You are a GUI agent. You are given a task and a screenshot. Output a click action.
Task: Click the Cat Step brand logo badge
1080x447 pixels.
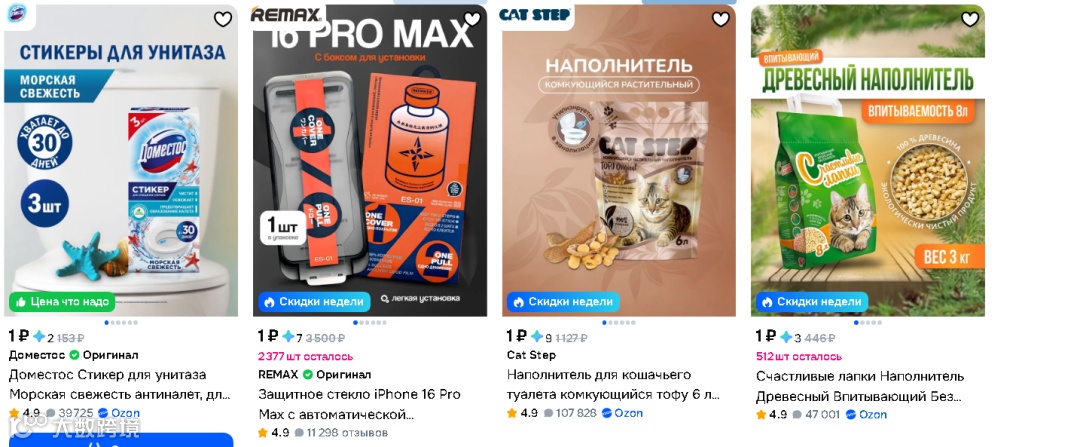click(x=535, y=14)
